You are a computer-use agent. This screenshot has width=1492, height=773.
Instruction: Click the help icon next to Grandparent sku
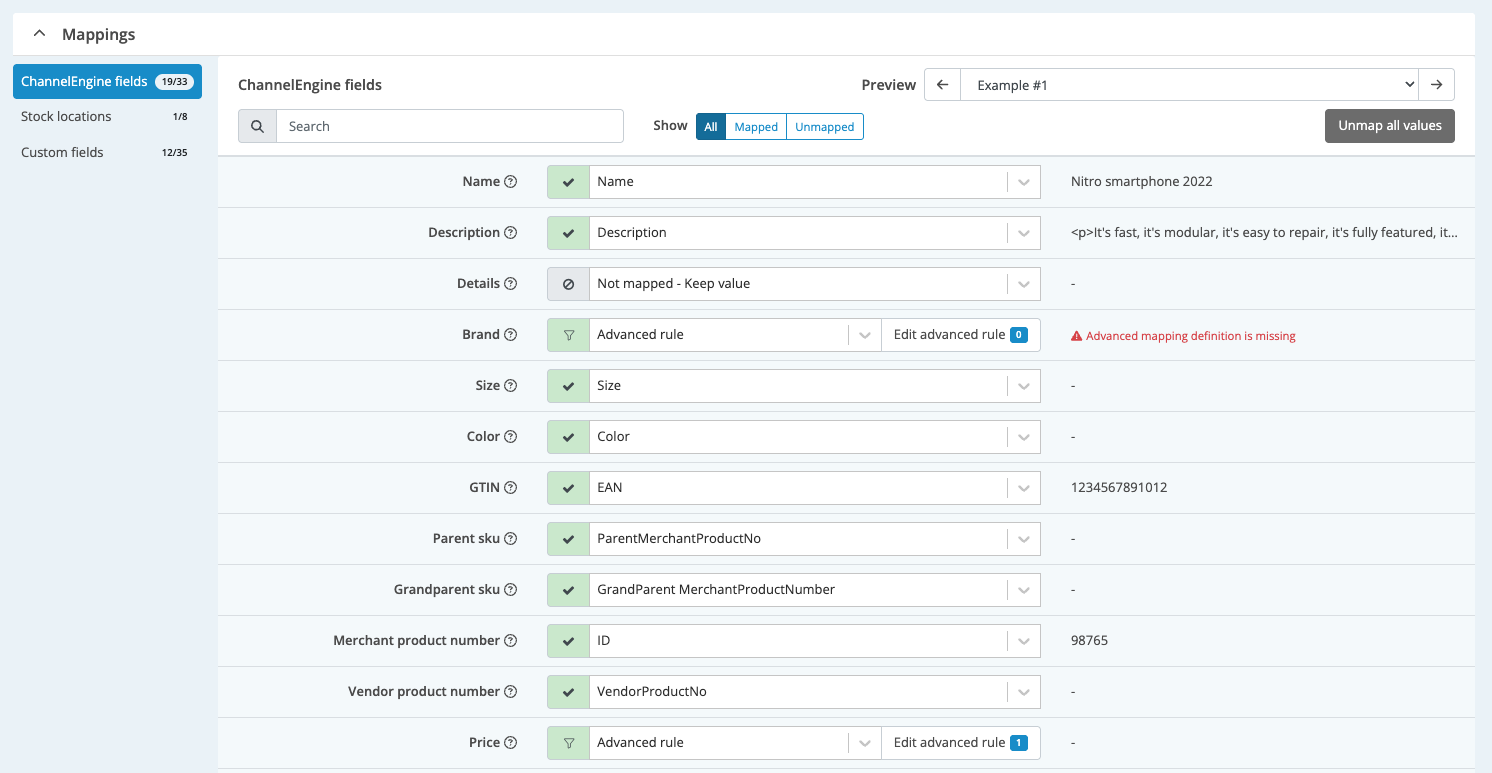tap(511, 590)
